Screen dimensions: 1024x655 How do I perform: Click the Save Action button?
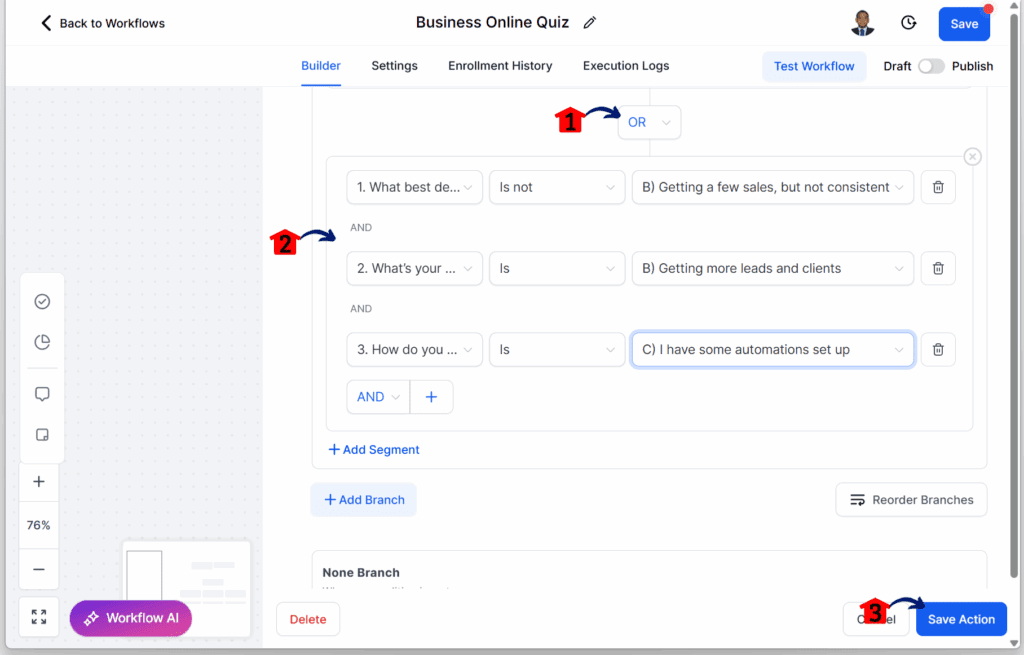coord(961,619)
